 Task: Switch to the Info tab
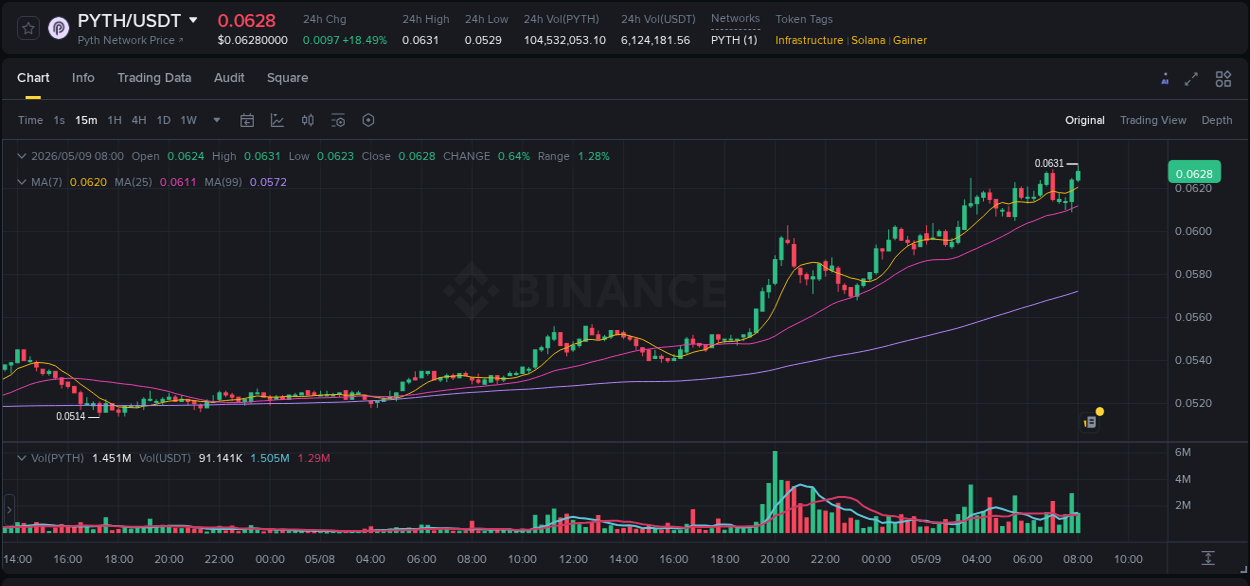[83, 78]
